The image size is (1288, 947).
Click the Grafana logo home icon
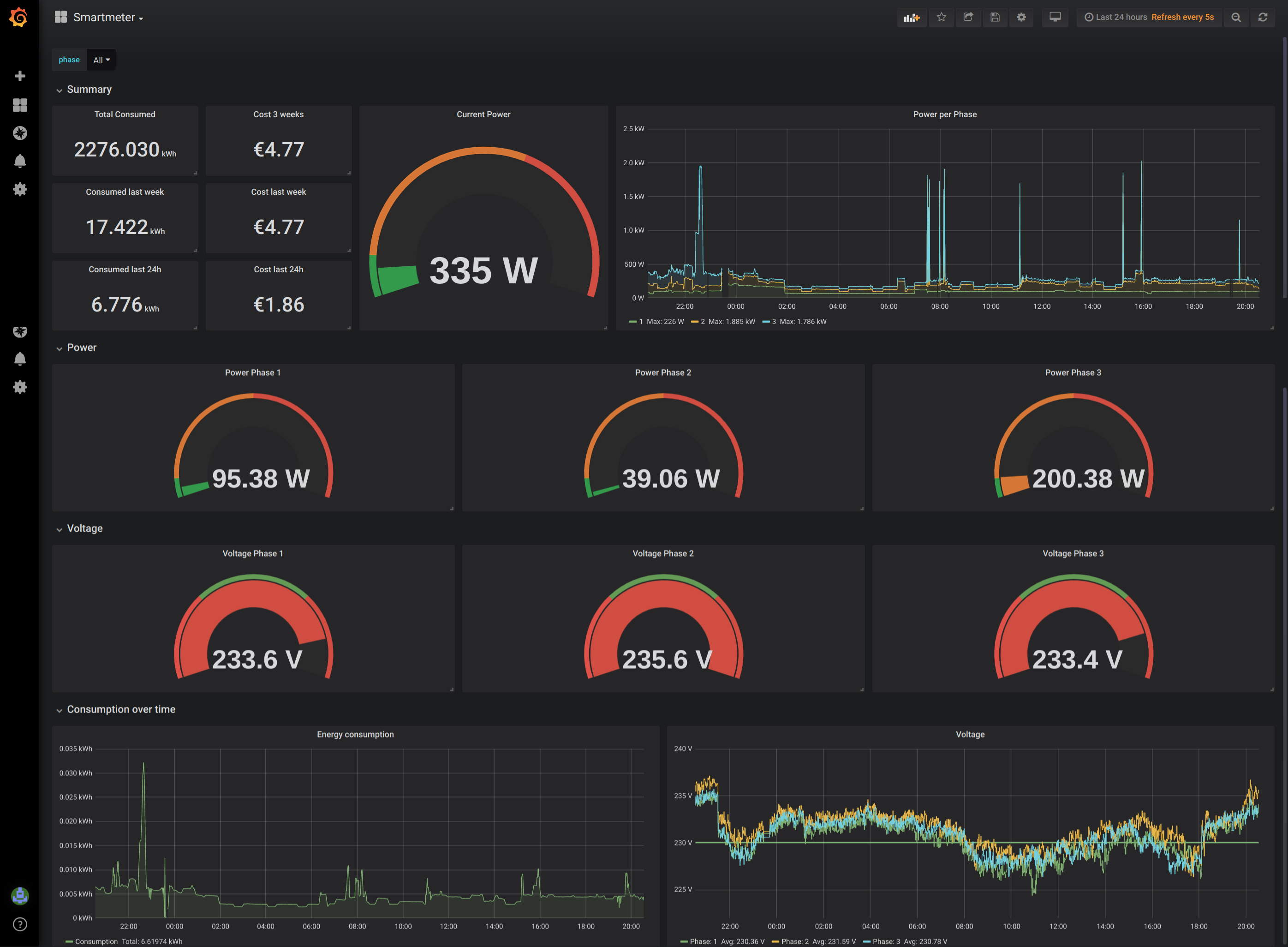pyautogui.click(x=19, y=17)
